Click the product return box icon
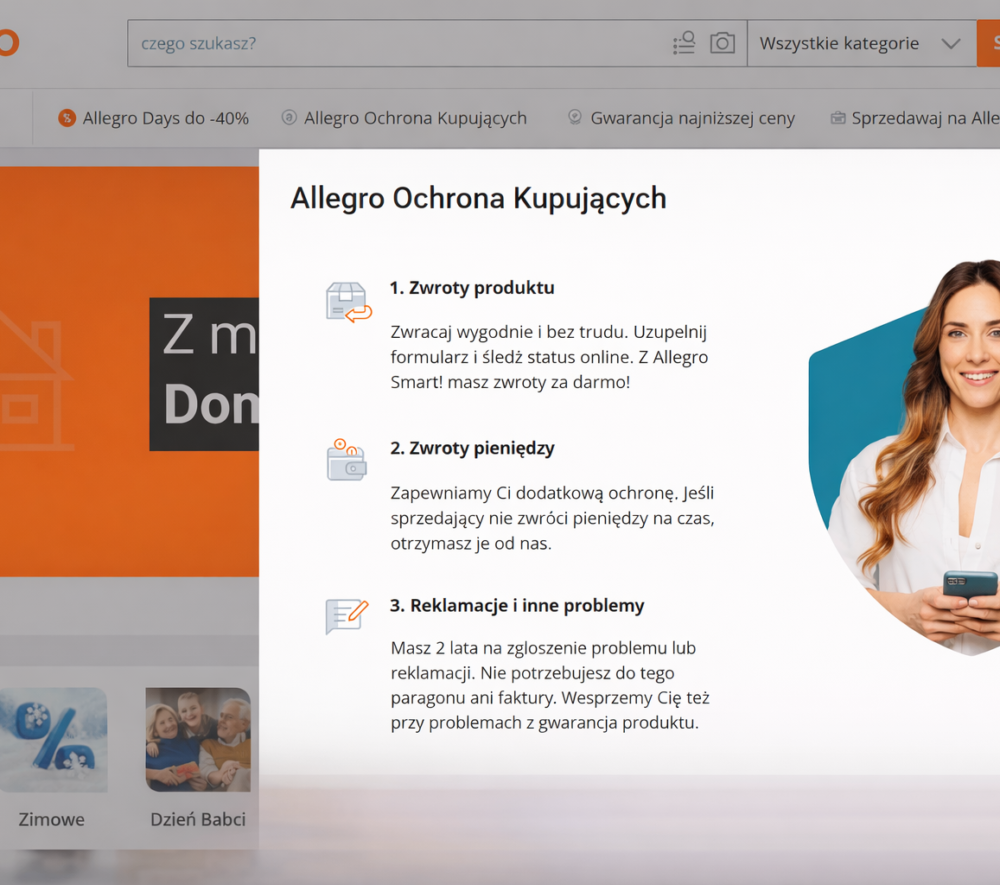This screenshot has height=885, width=1000. [344, 301]
